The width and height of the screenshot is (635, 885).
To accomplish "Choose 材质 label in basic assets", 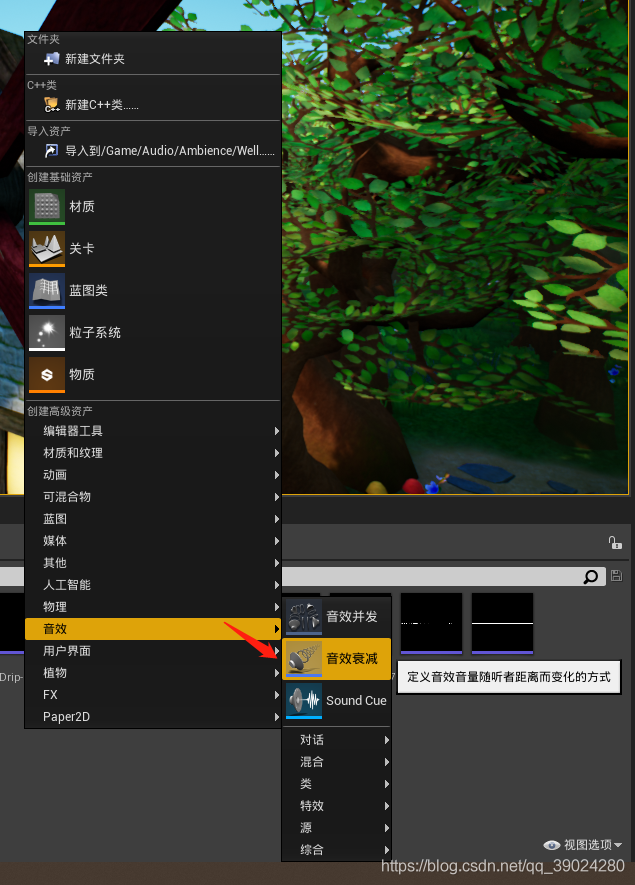I will [x=82, y=207].
